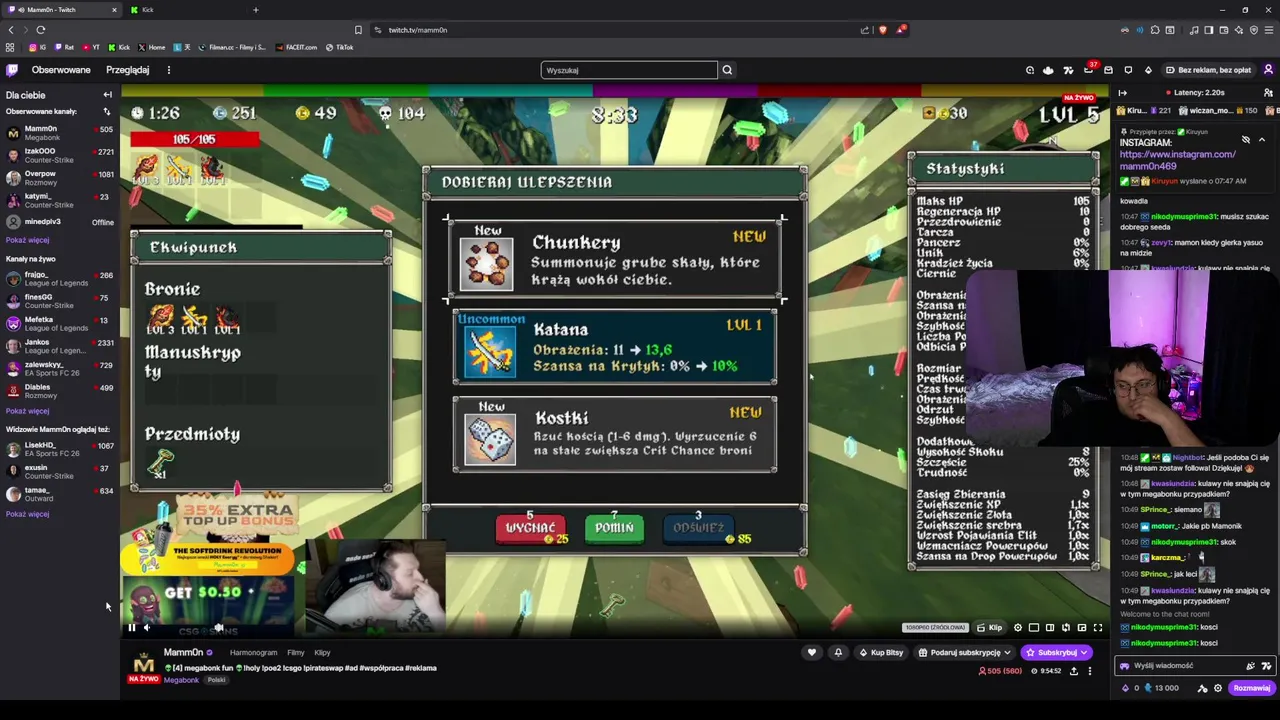Open Jankos channel in sidebar
This screenshot has height=720, width=1280.
point(58,346)
